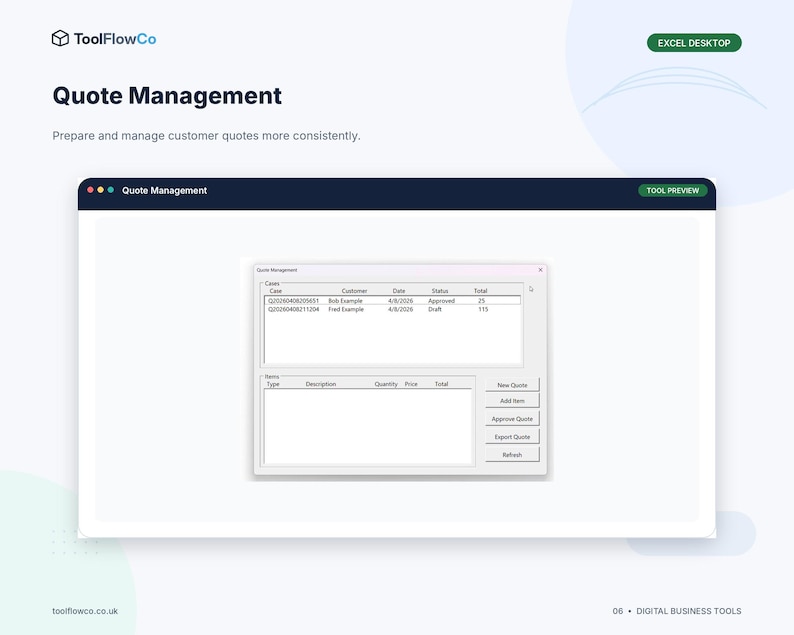The width and height of the screenshot is (794, 635).
Task: Open the toolflowco.co.uk footer link
Action: [85, 611]
